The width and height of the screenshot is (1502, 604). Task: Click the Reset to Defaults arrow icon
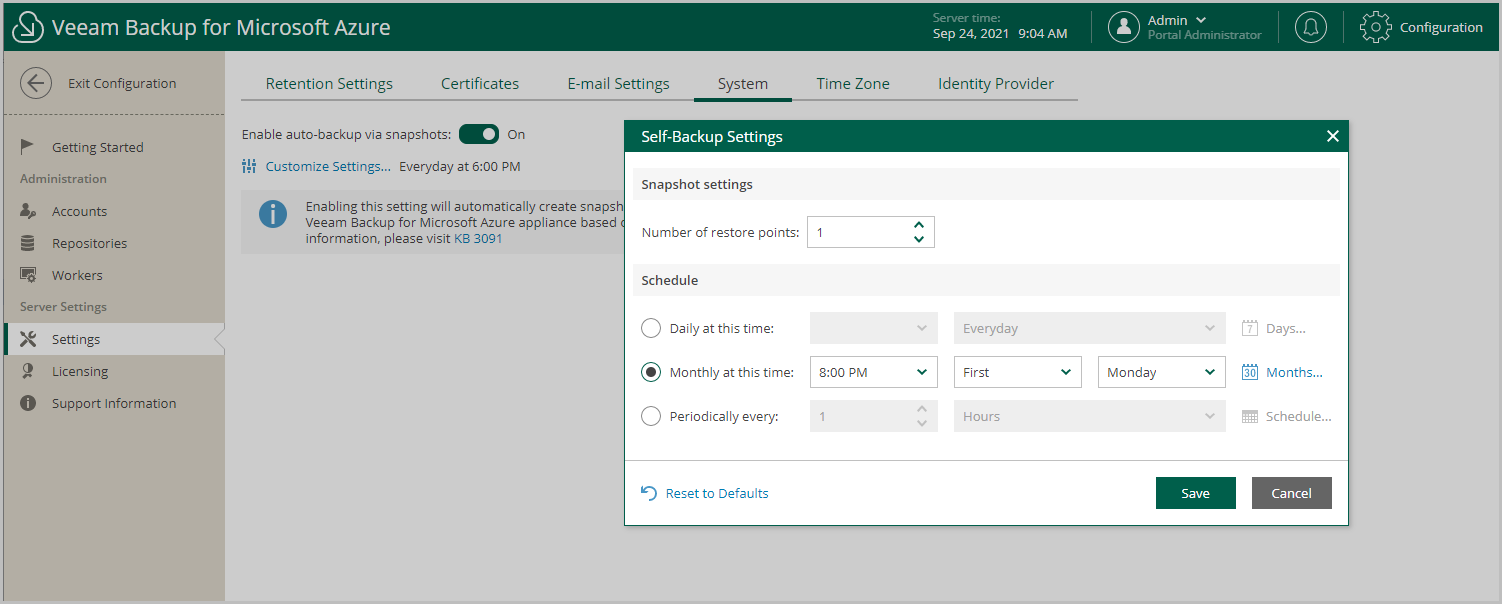649,493
